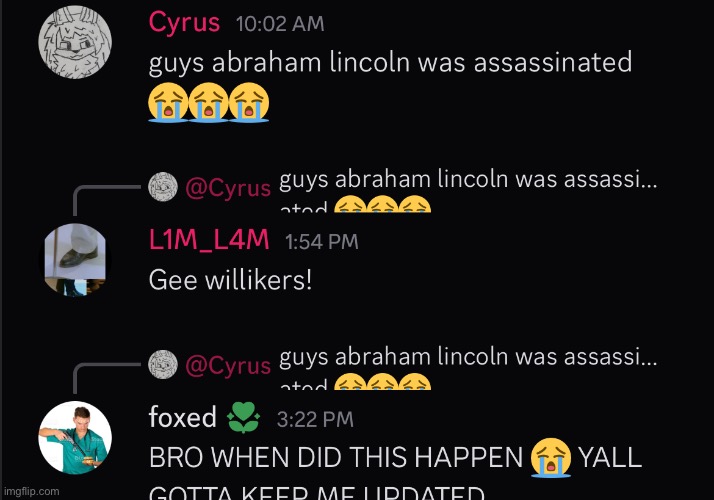Click the foxed username
This screenshot has height=500, width=714.
(182, 417)
